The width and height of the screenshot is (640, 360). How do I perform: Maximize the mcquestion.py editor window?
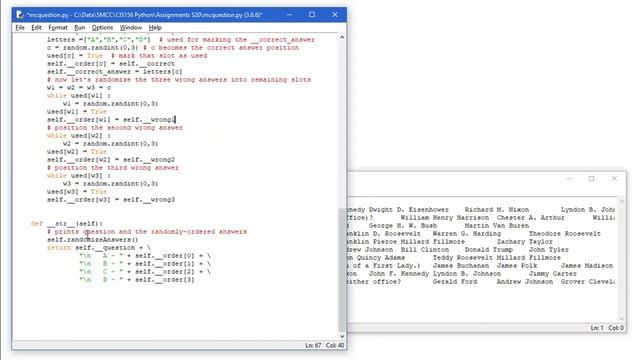312,15
